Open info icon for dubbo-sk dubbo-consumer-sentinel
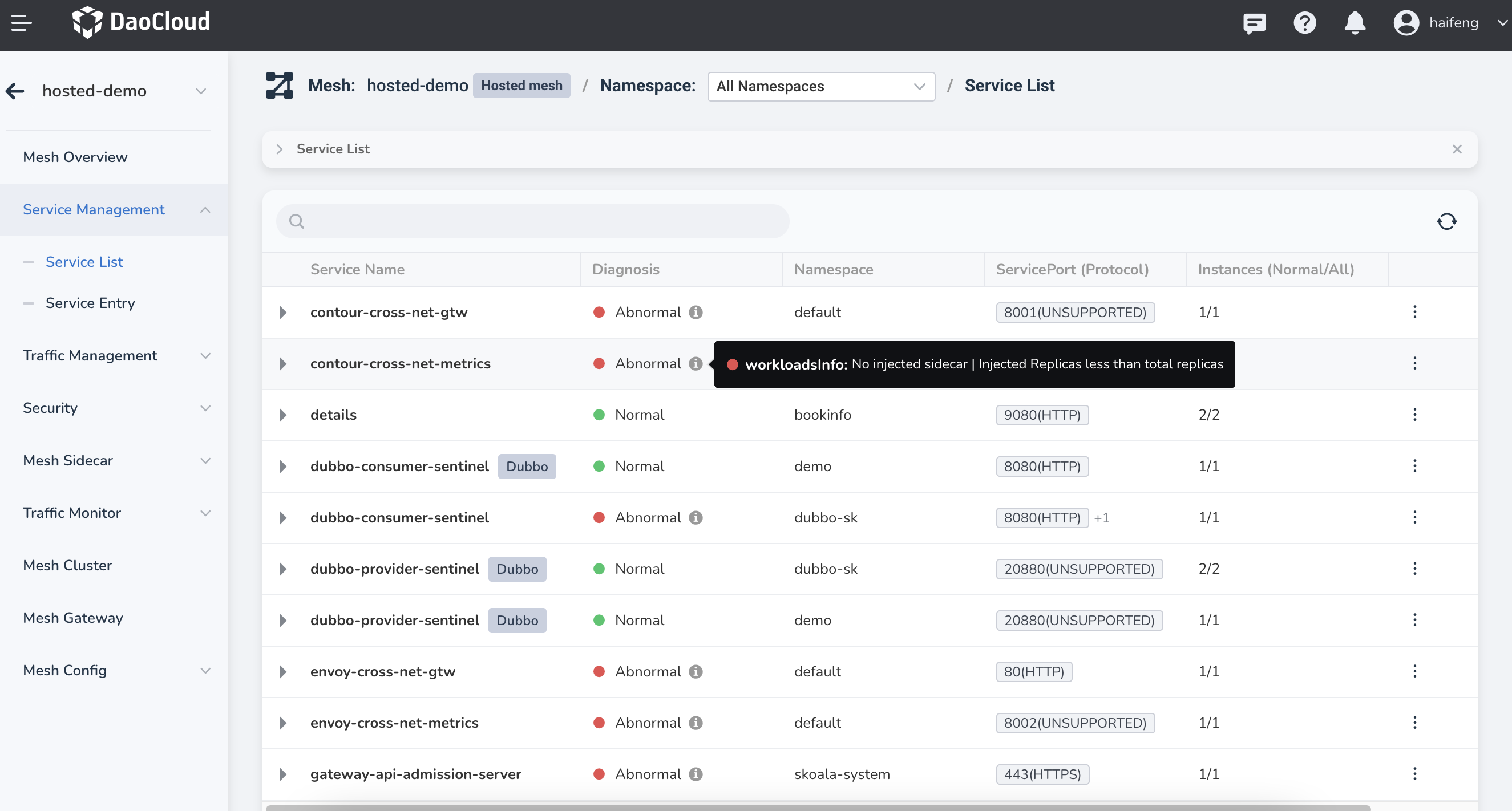1512x811 pixels. tap(696, 518)
